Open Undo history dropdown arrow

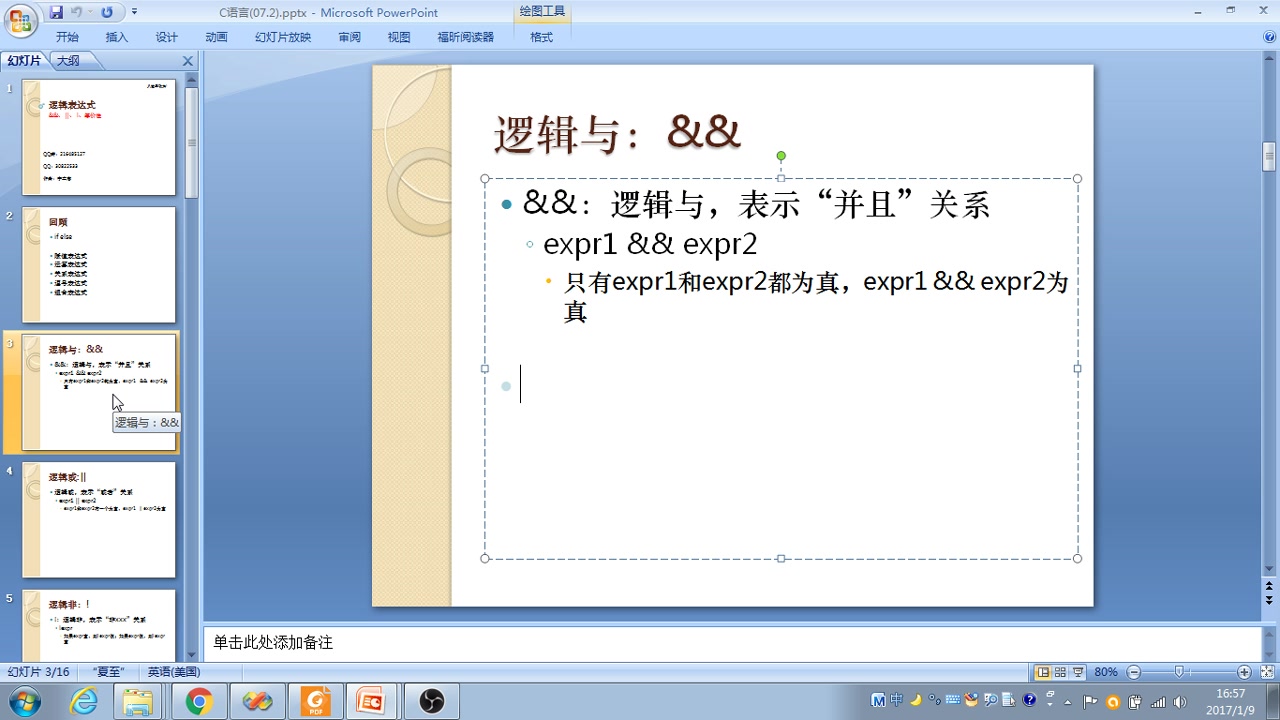90,12
